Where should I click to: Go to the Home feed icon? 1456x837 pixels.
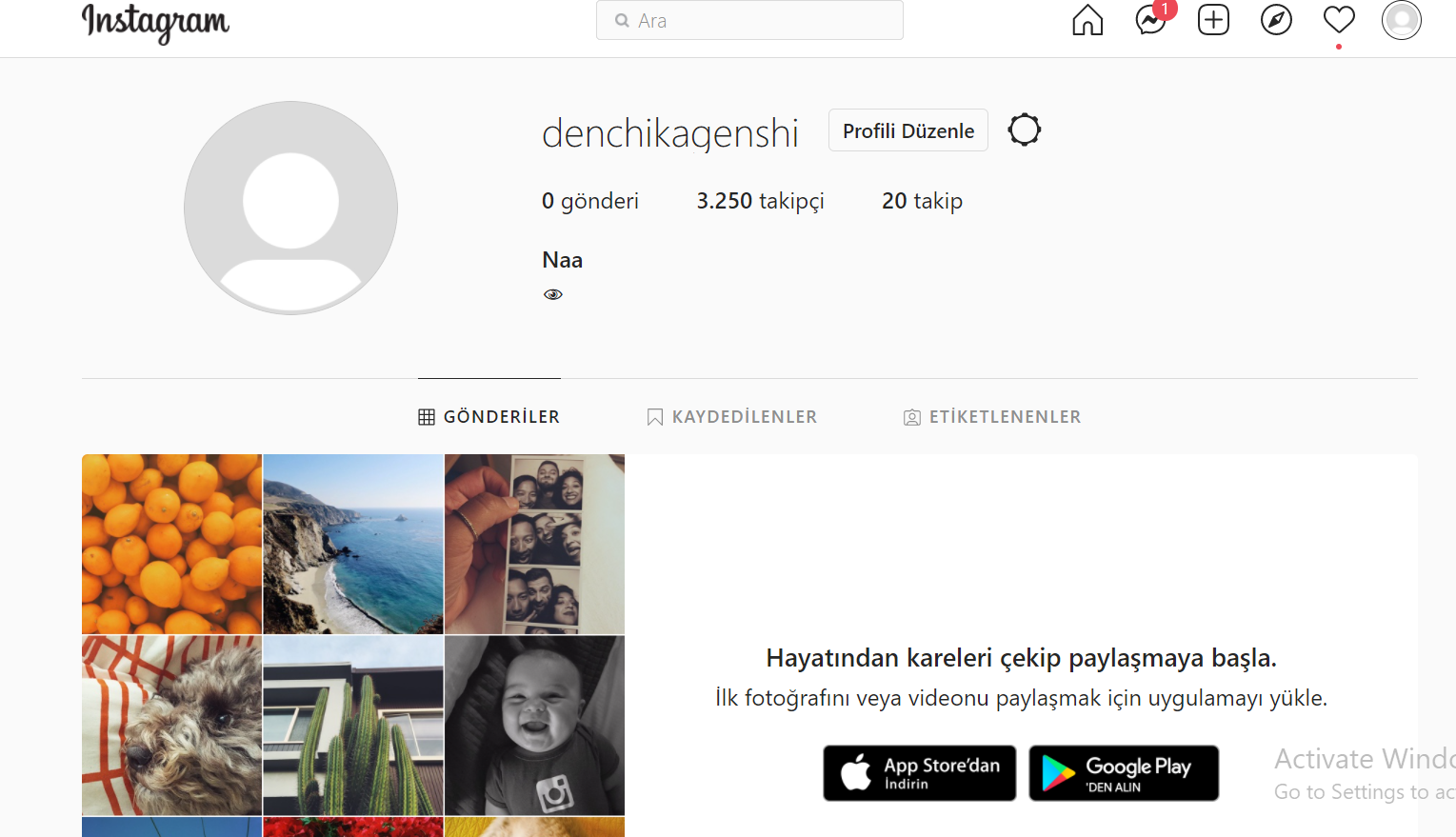(x=1087, y=20)
